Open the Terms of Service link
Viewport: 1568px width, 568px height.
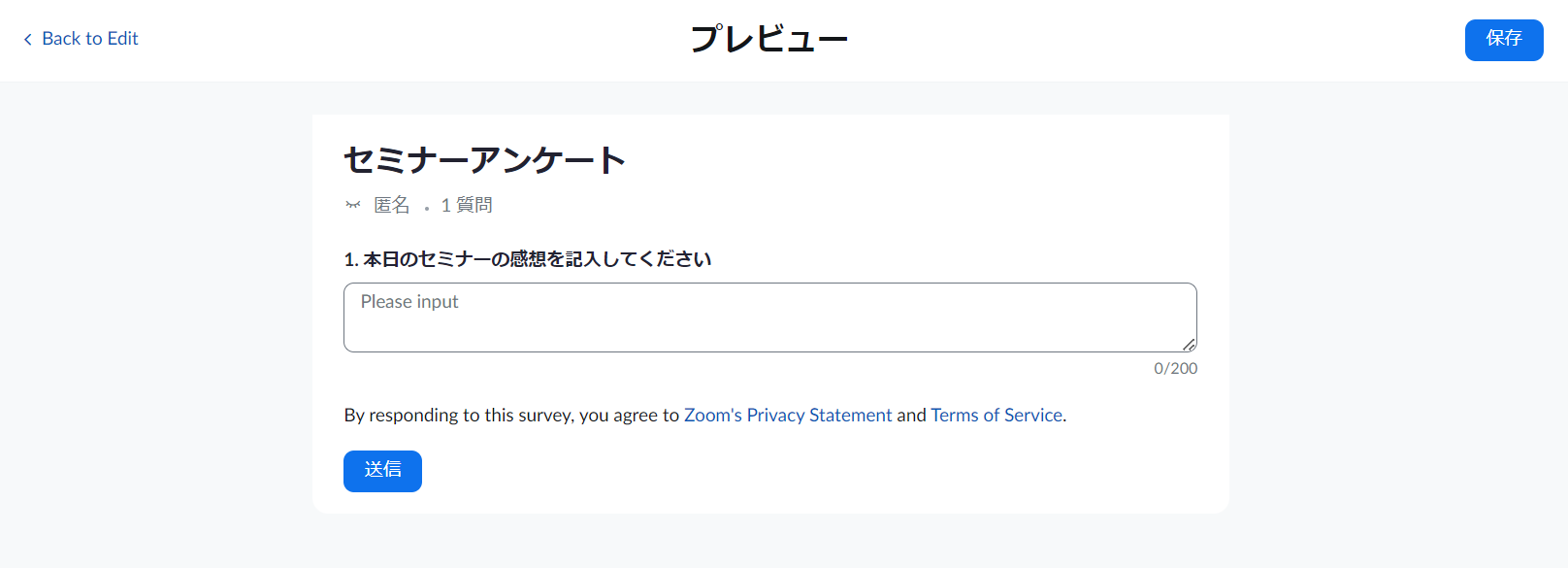pyautogui.click(x=996, y=416)
